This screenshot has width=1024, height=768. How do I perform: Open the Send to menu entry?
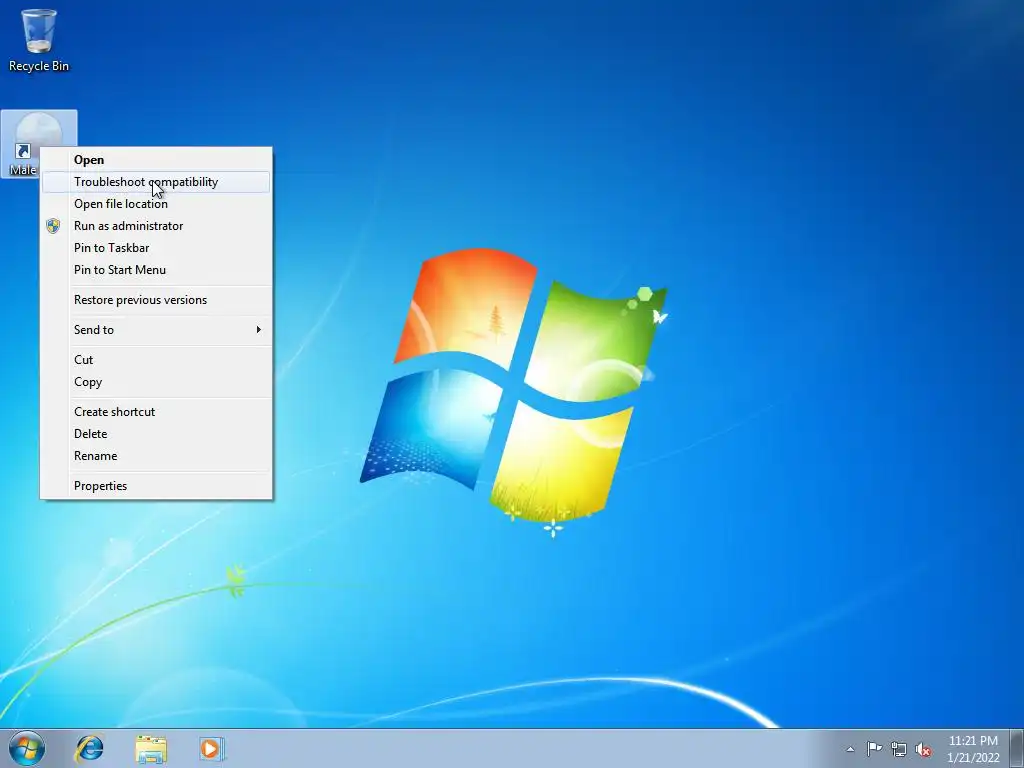point(155,330)
